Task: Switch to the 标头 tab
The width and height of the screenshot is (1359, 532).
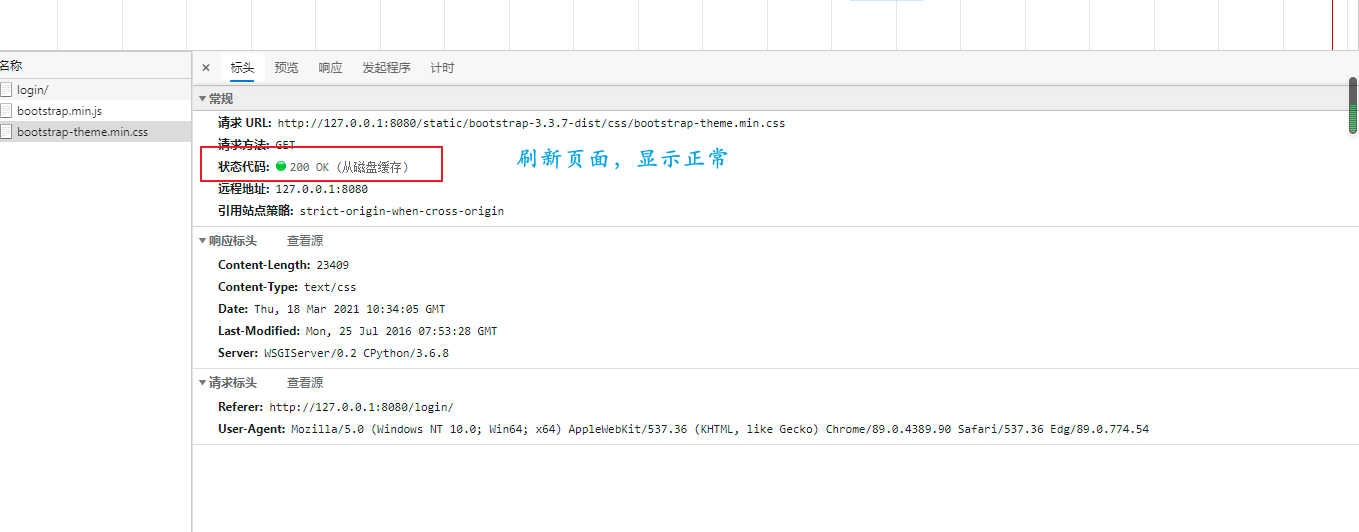Action: [x=242, y=68]
